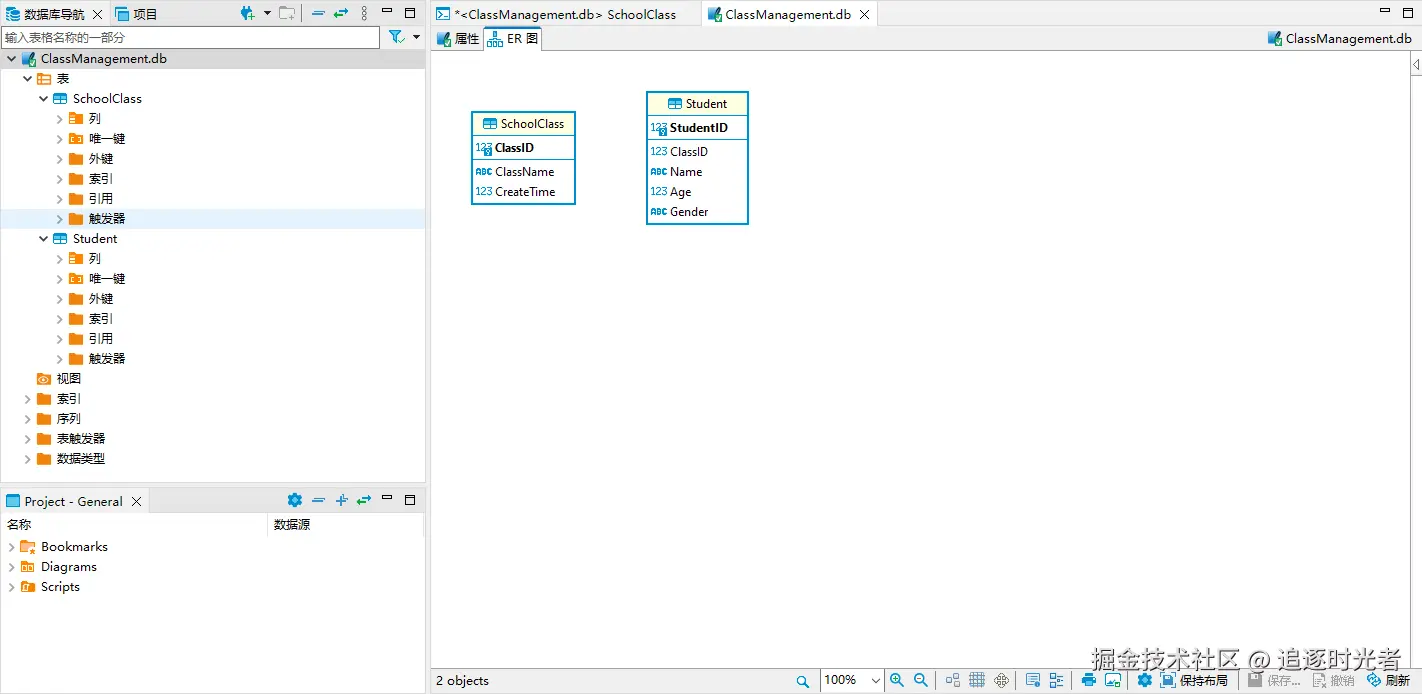Image resolution: width=1422 pixels, height=694 pixels.
Task: Click the filter funnel icon beside search box
Action: point(396,37)
